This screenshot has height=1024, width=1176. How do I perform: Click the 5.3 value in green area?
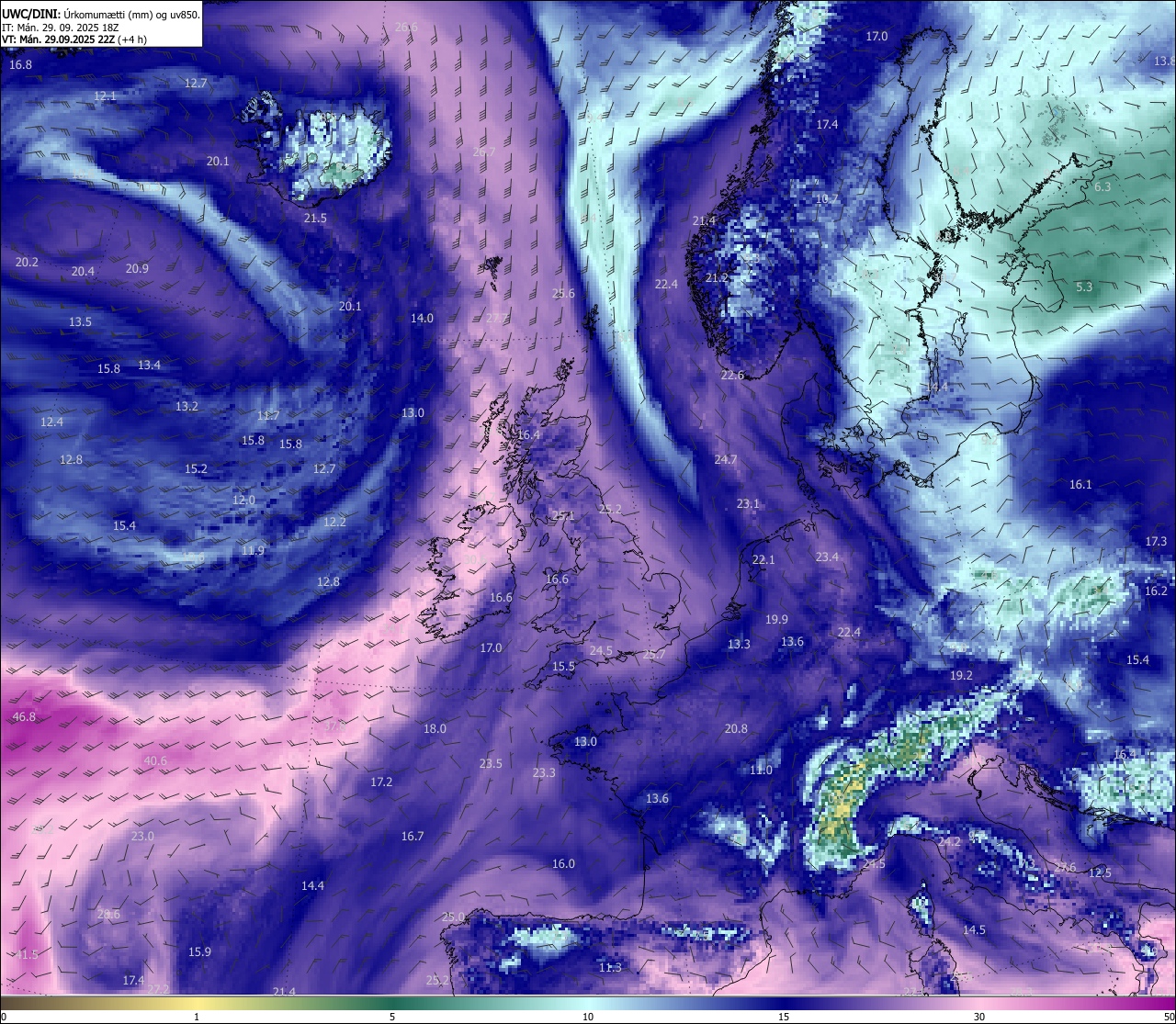tap(1084, 287)
